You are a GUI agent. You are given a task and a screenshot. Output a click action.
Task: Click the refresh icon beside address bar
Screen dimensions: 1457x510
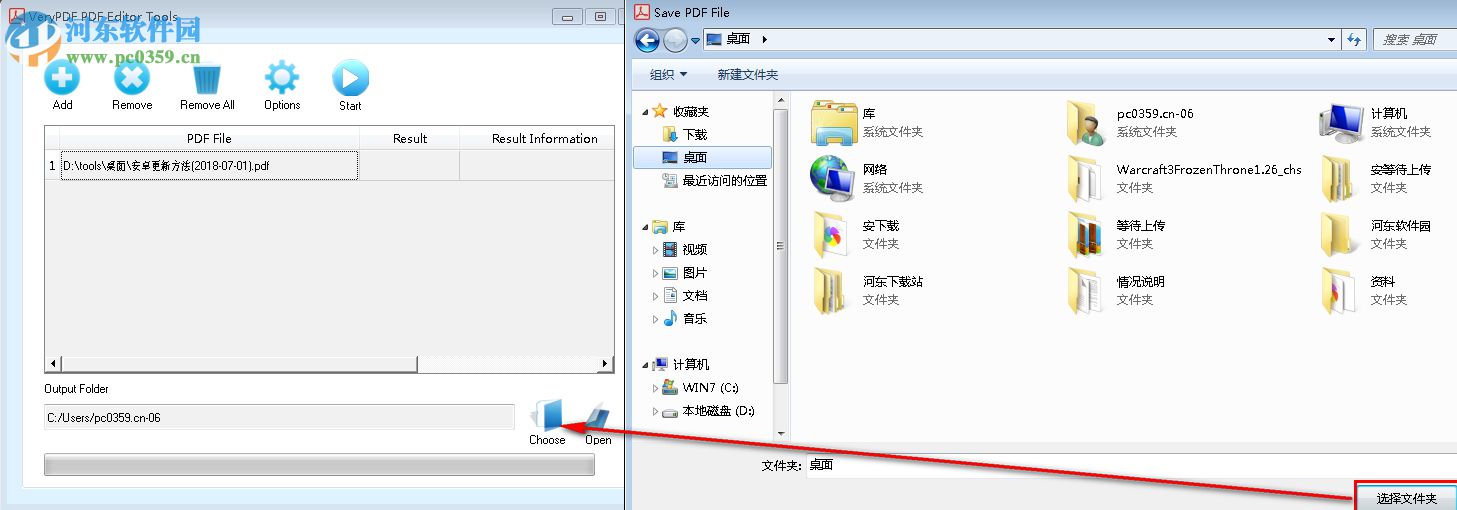[x=1354, y=40]
